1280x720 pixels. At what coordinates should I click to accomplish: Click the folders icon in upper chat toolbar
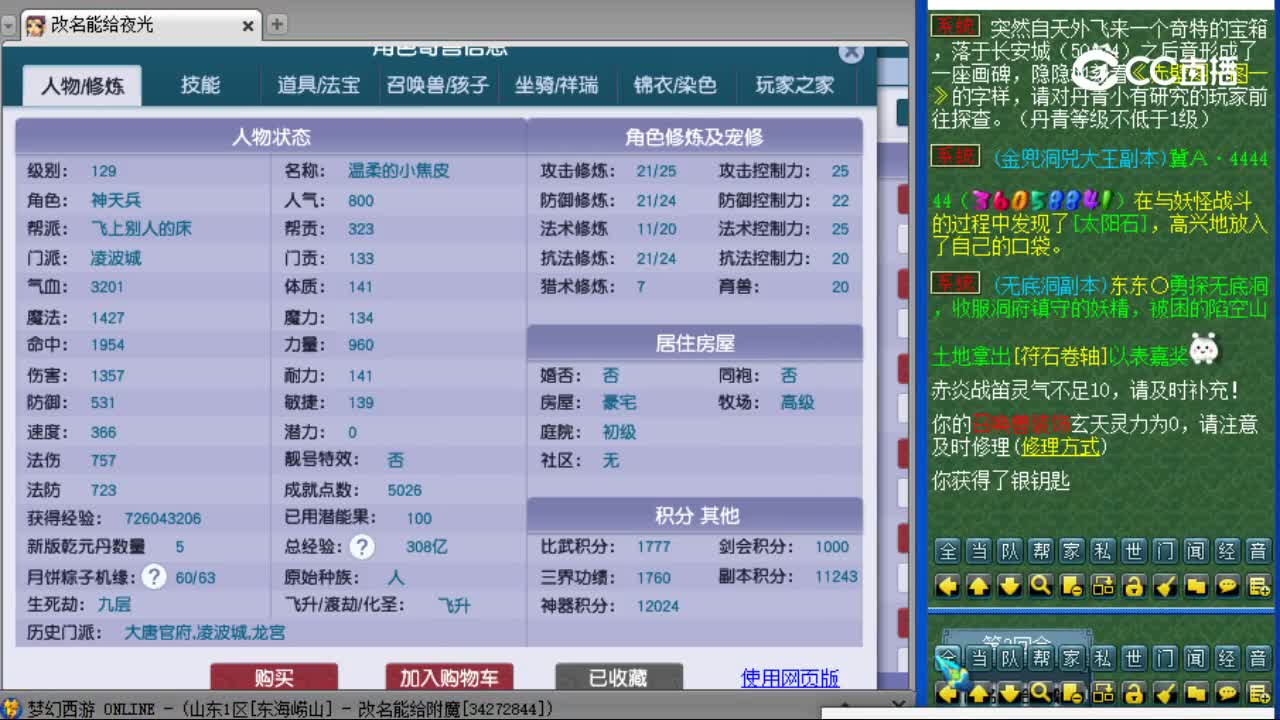pyautogui.click(x=1196, y=585)
